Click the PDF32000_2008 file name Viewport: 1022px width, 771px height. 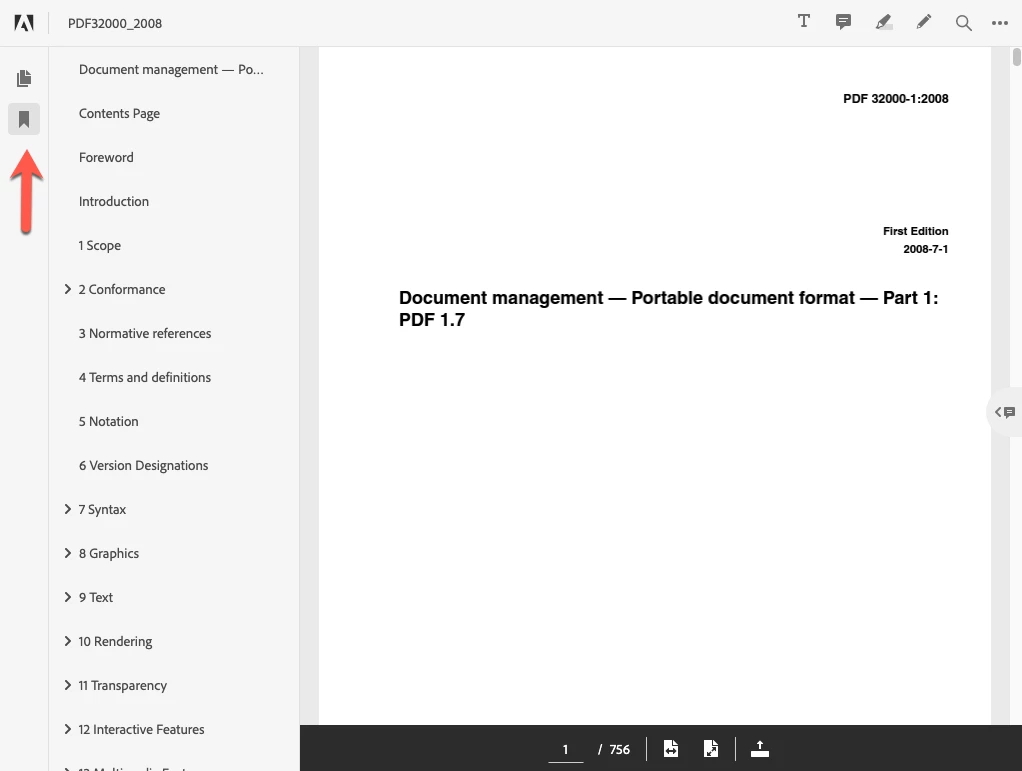115,23
